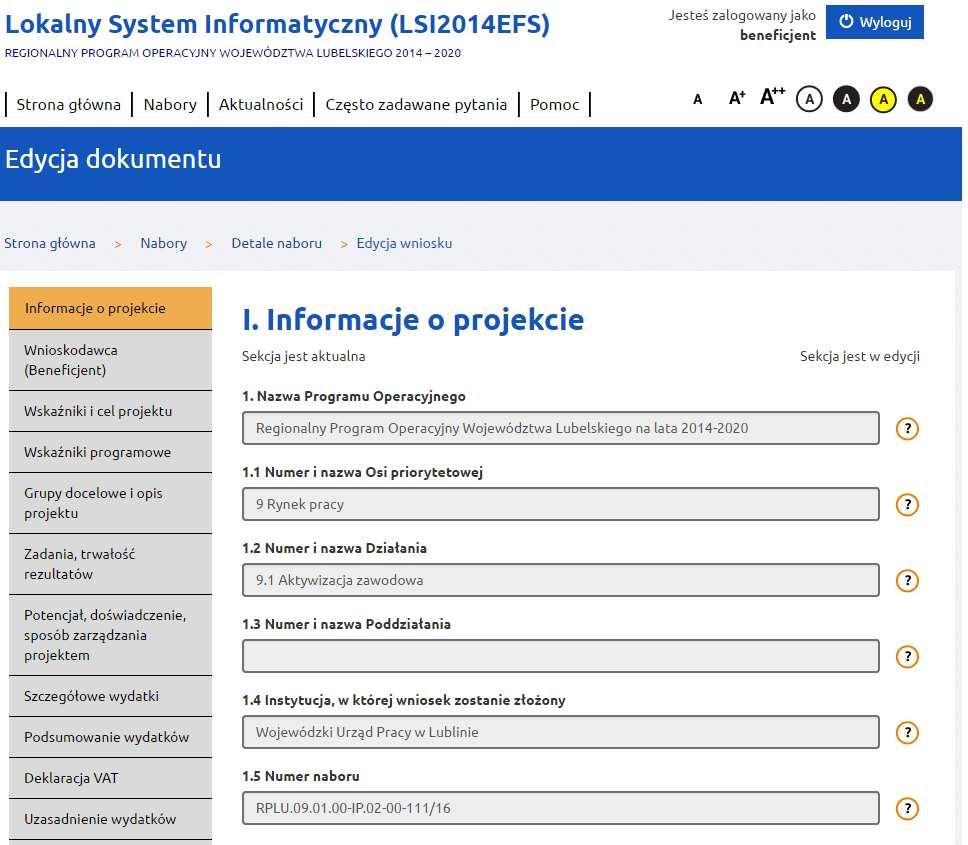Set normal font size A
Screen dimensions: 968x845
[698, 99]
